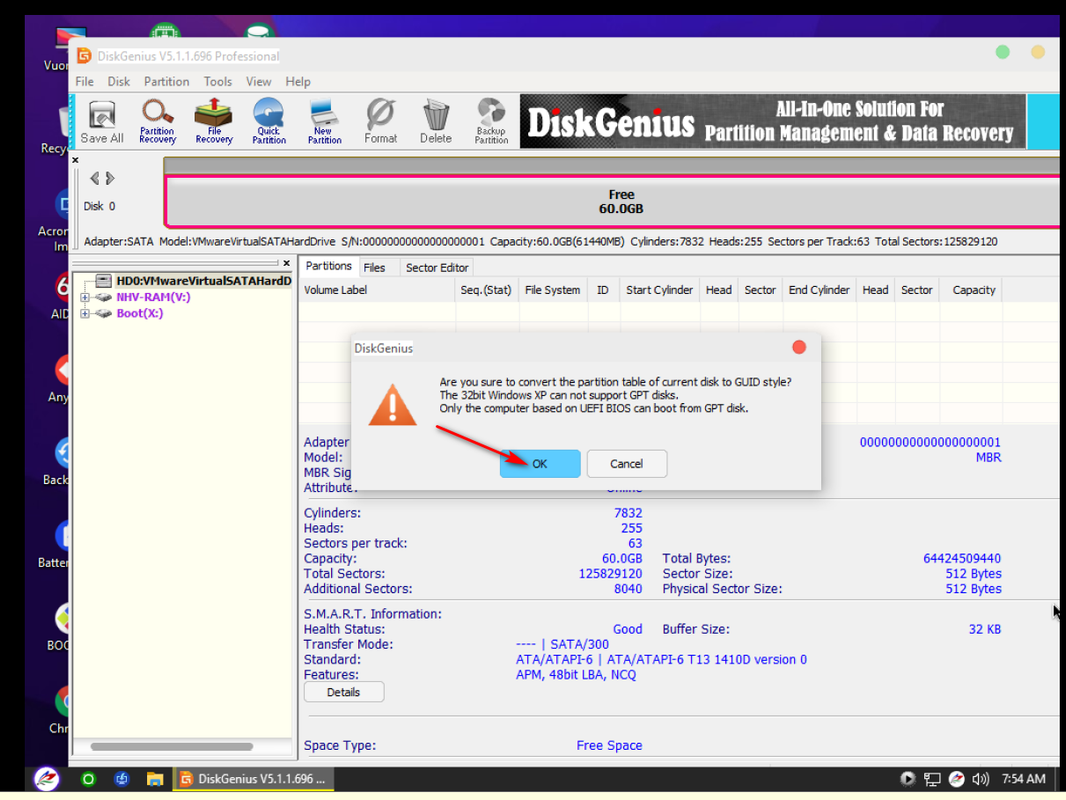1066x800 pixels.
Task: Select NHV-RAM(V:) volume in tree
Action: pyautogui.click(x=153, y=297)
